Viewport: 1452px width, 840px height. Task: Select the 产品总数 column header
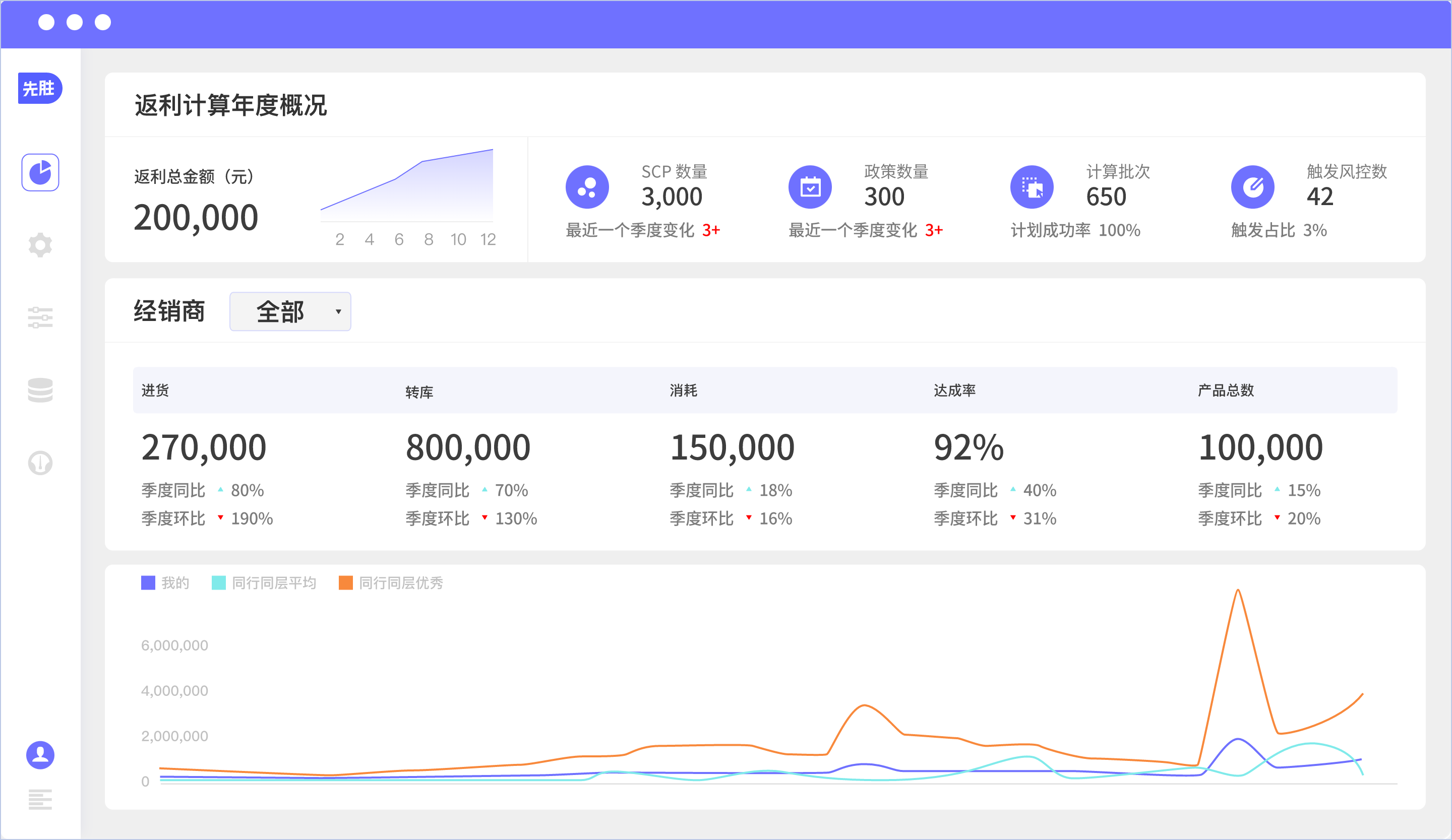coord(1226,391)
